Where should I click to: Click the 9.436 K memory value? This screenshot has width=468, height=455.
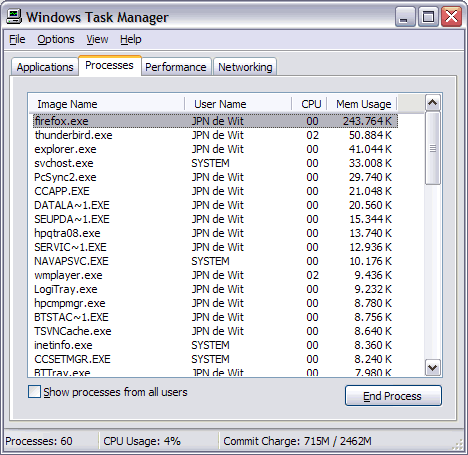(x=373, y=275)
